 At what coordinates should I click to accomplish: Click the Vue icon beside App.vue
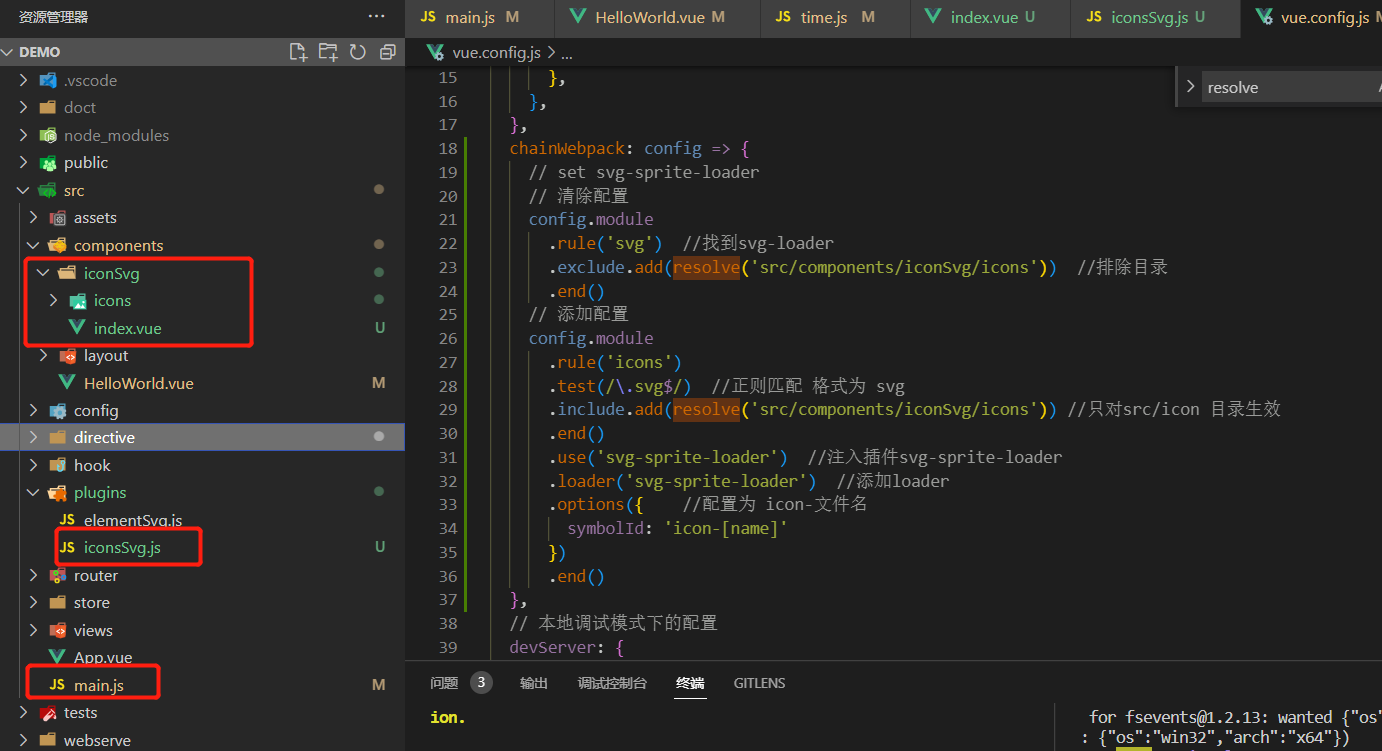pyautogui.click(x=57, y=657)
